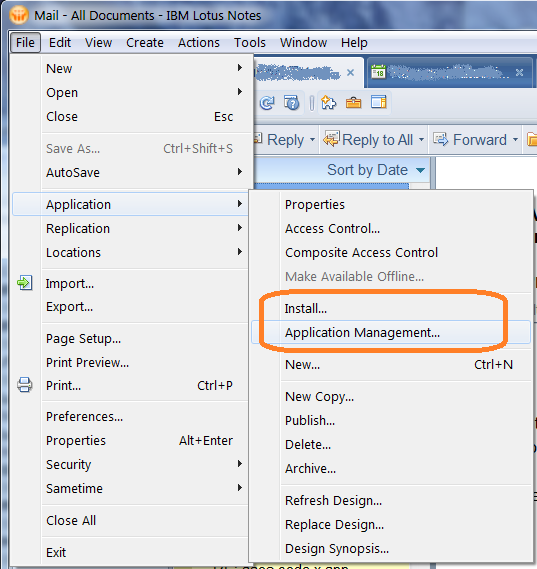Choose Install... in Application submenu
Image resolution: width=537 pixels, height=569 pixels.
coord(391,308)
